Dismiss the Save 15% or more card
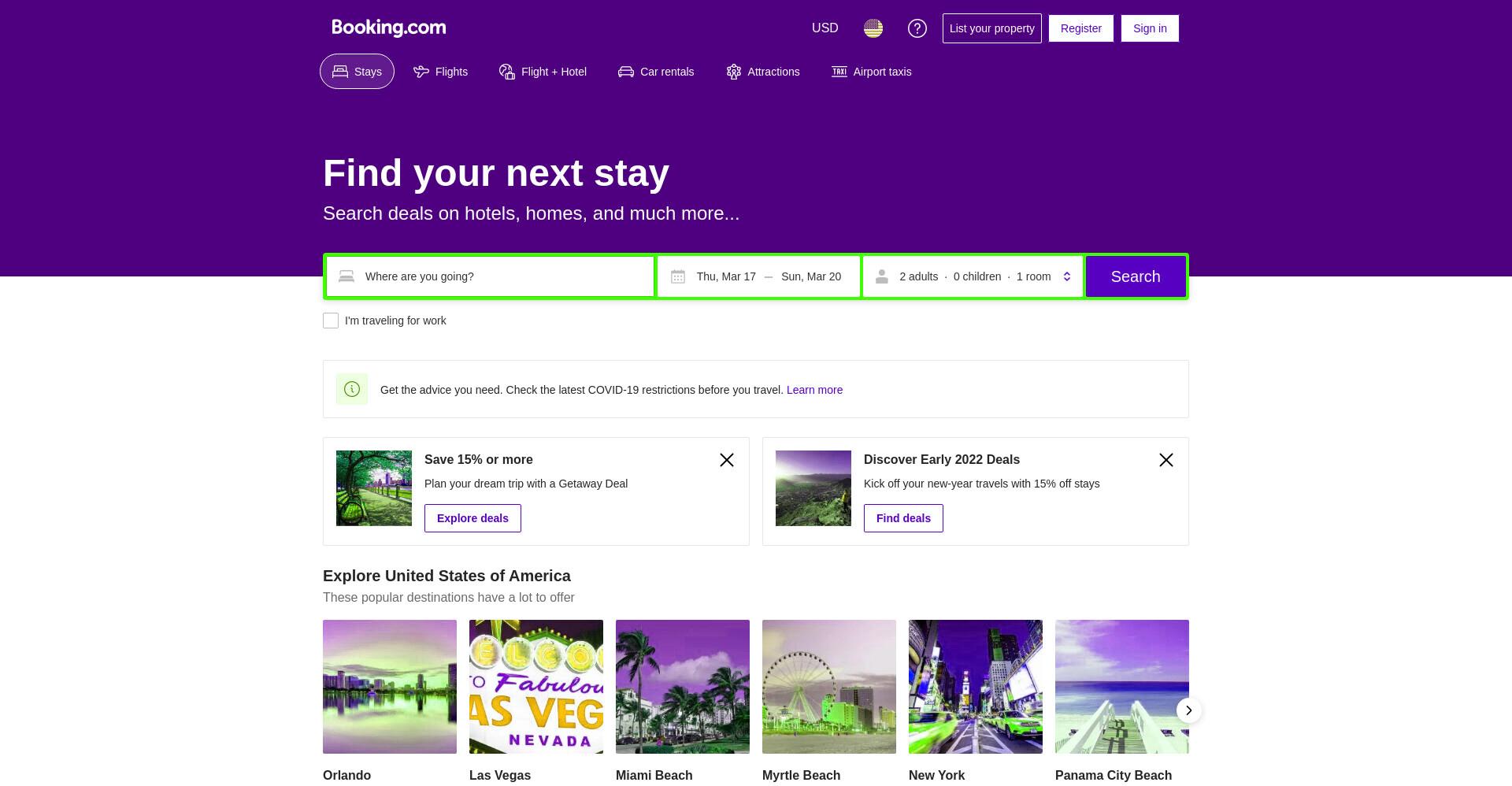1512x786 pixels. click(x=727, y=460)
